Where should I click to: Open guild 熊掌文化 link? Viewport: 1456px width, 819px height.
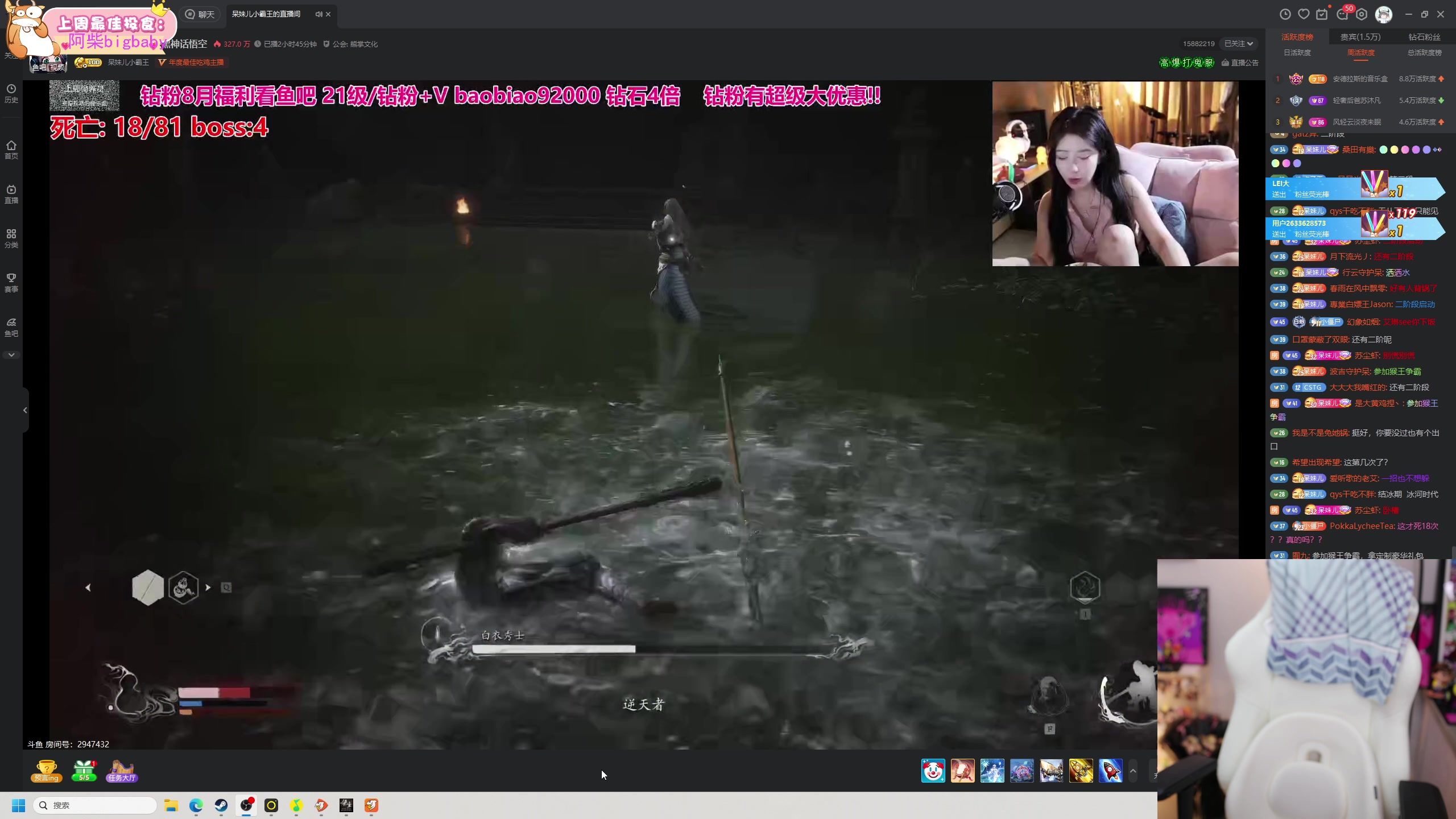(350, 44)
